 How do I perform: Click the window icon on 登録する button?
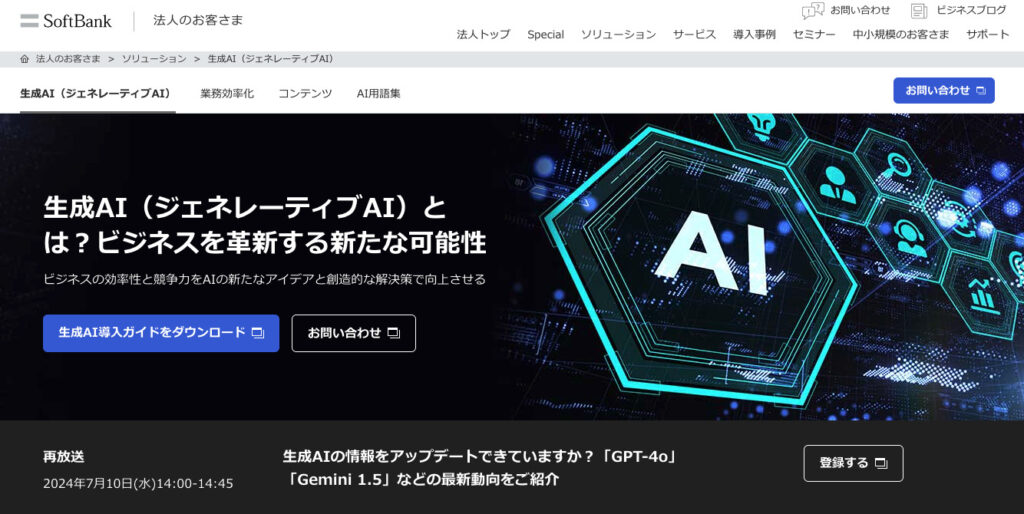coord(881,464)
